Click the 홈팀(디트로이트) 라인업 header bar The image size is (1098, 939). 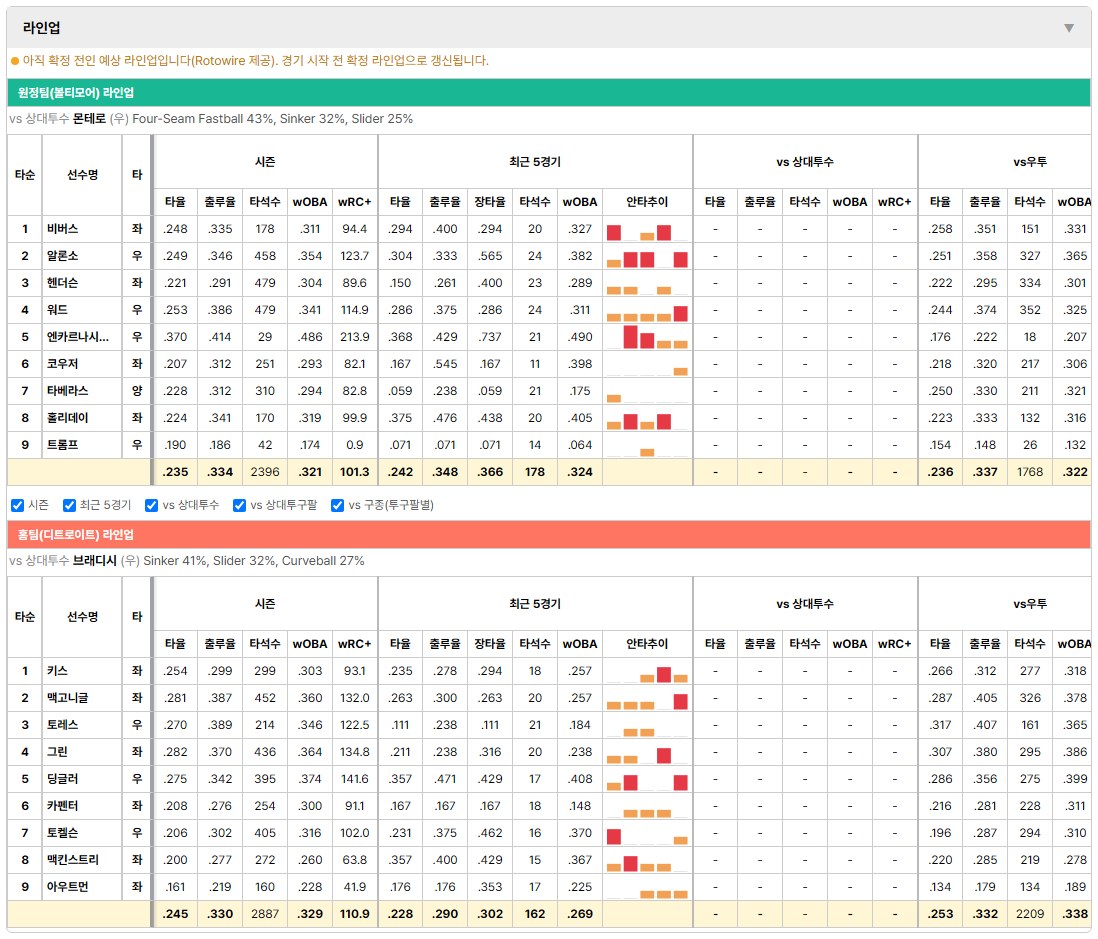tap(548, 534)
